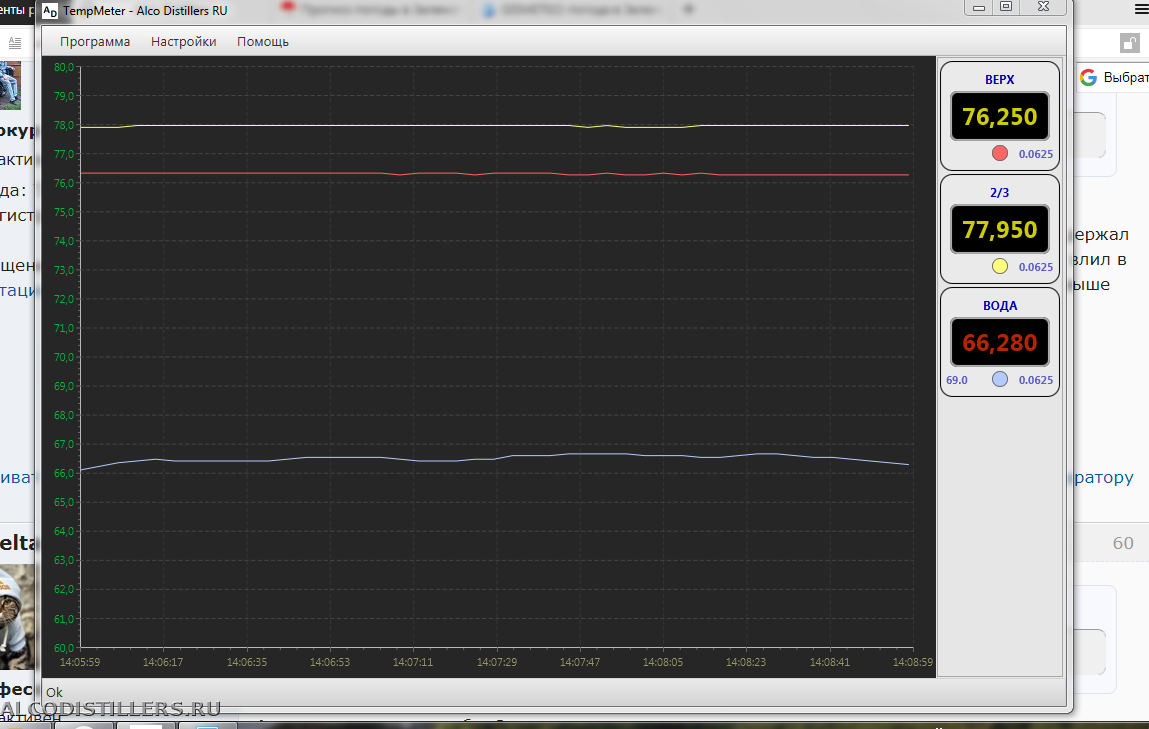Image resolution: width=1149 pixels, height=729 pixels.
Task: Click the Google icon in browser window
Action: (1088, 77)
